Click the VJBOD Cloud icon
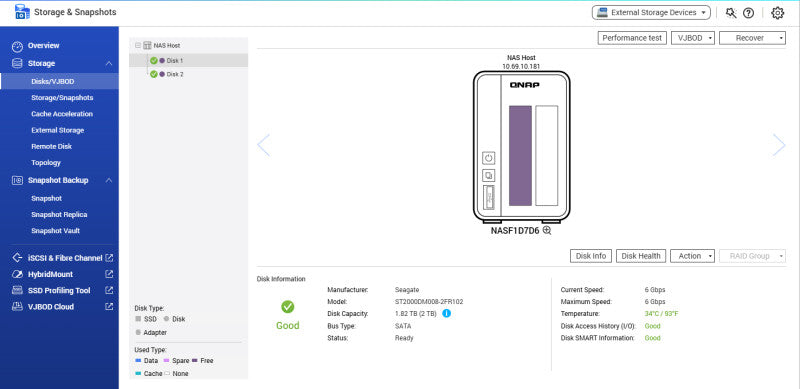Image resolution: width=800 pixels, height=389 pixels. pos(17,307)
